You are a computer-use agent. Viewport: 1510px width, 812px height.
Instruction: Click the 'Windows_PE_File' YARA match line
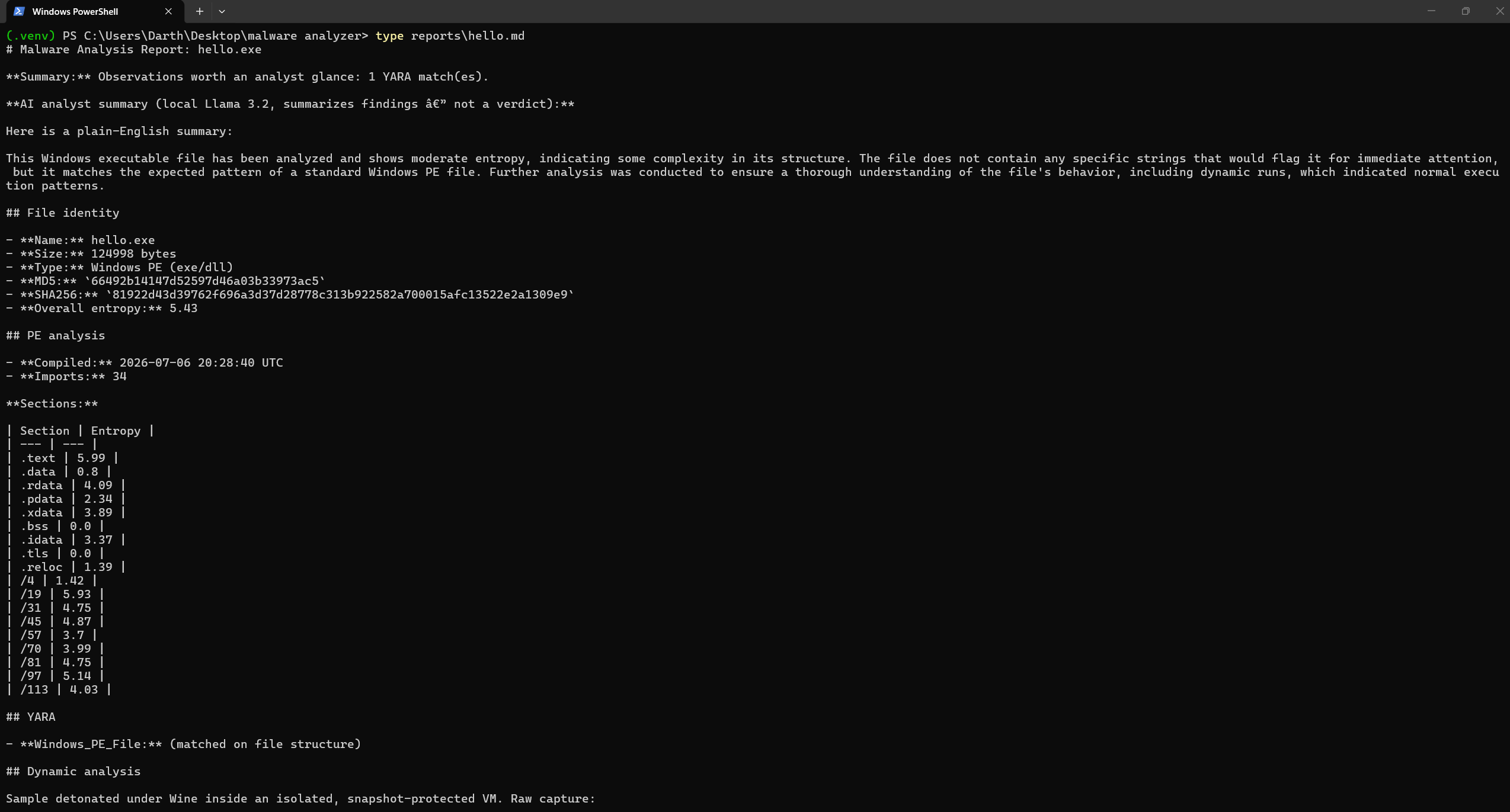[x=184, y=744]
